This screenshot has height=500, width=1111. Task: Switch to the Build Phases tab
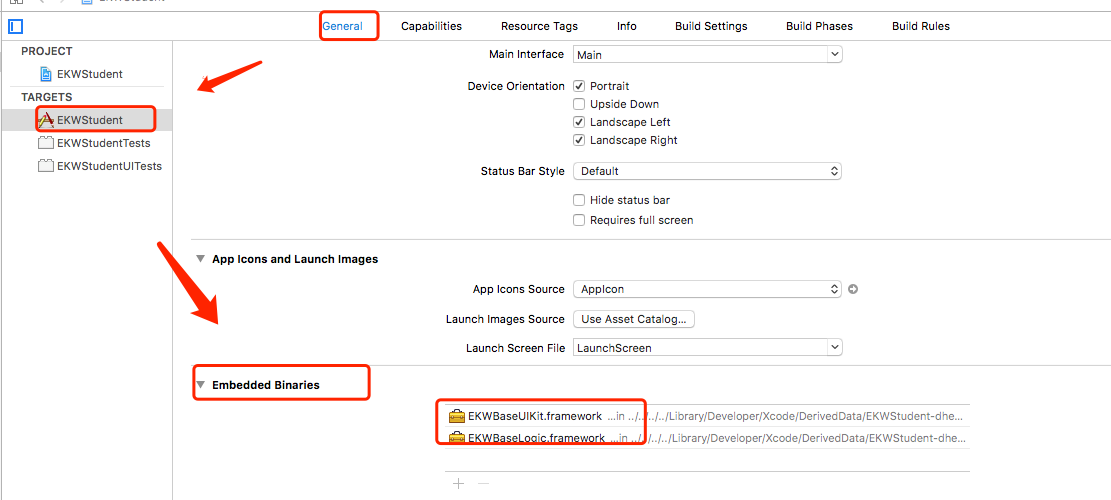[x=819, y=26]
